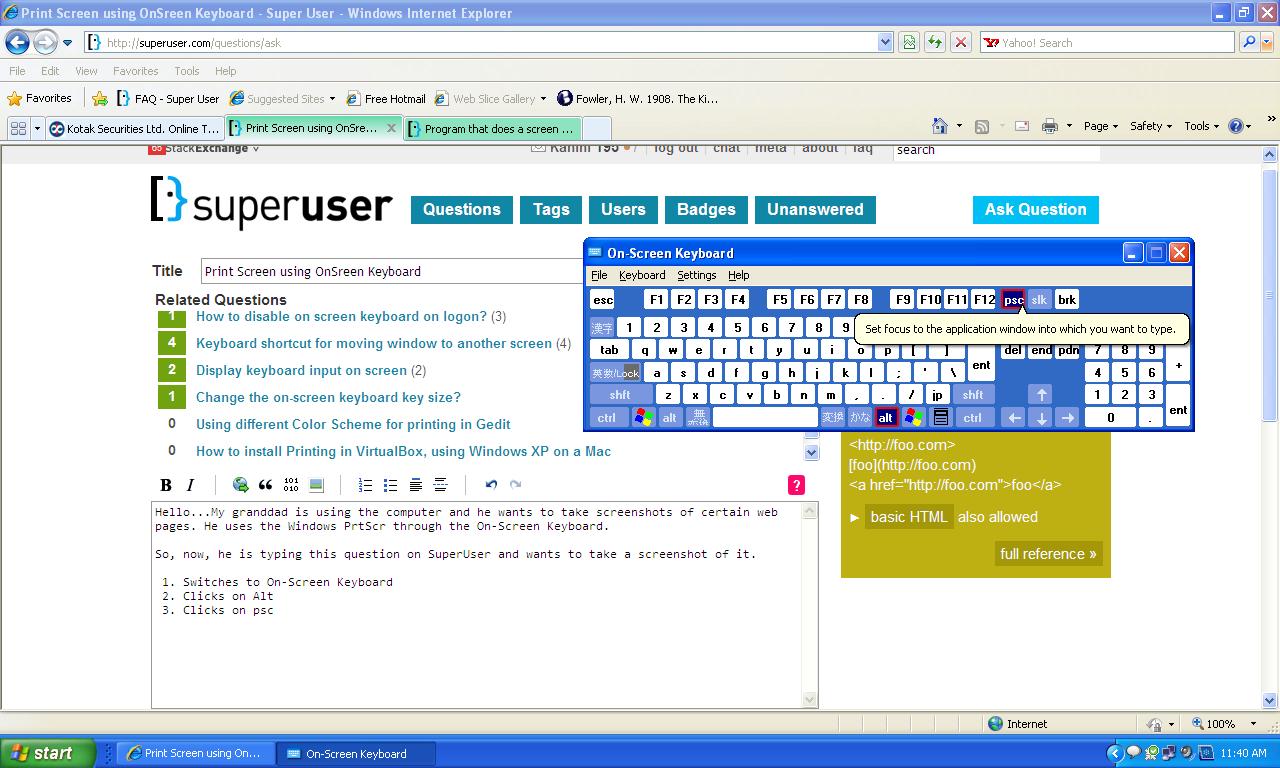Create a numbered list in the editor
Image resolution: width=1280 pixels, height=768 pixels.
pyautogui.click(x=367, y=485)
